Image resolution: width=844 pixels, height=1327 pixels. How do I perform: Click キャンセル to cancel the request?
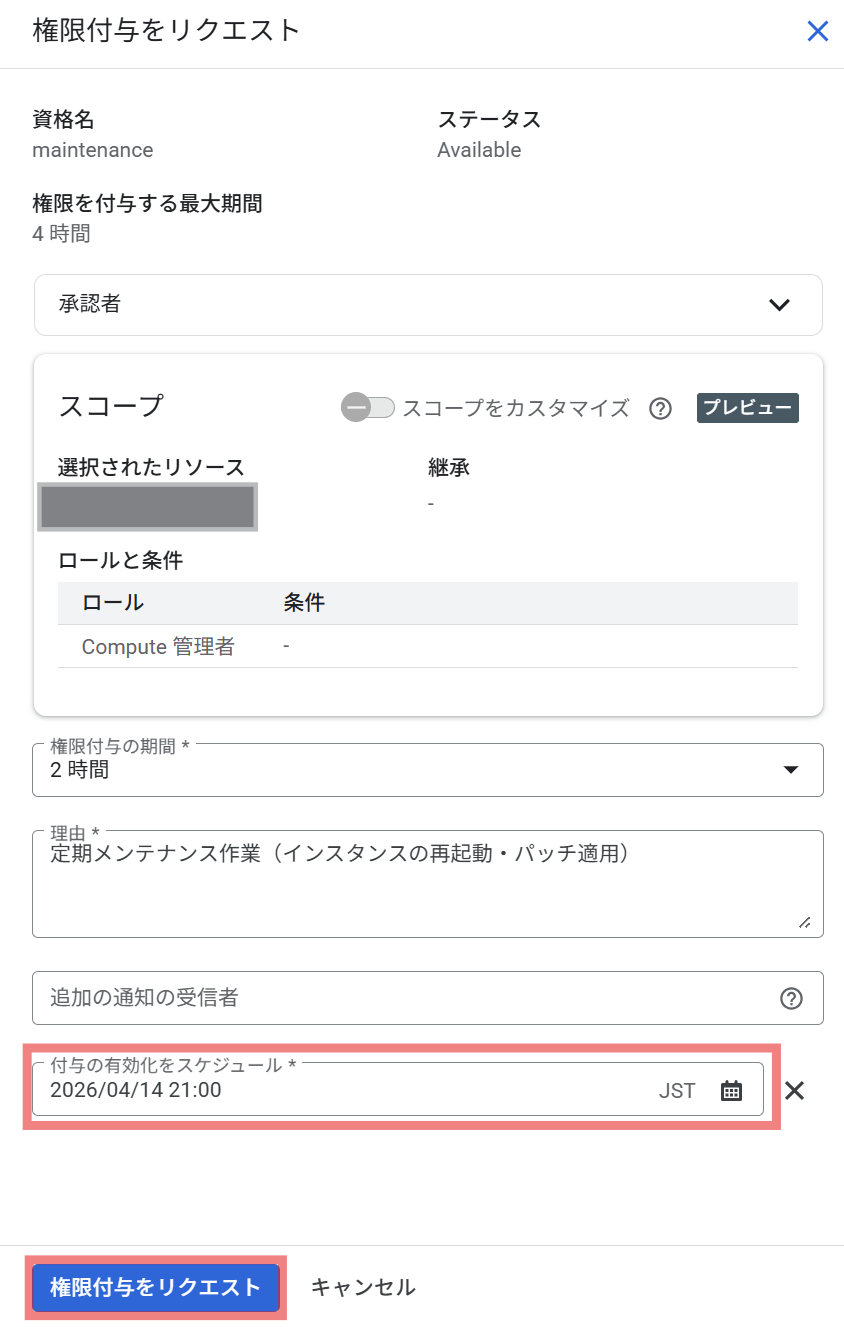click(361, 1288)
